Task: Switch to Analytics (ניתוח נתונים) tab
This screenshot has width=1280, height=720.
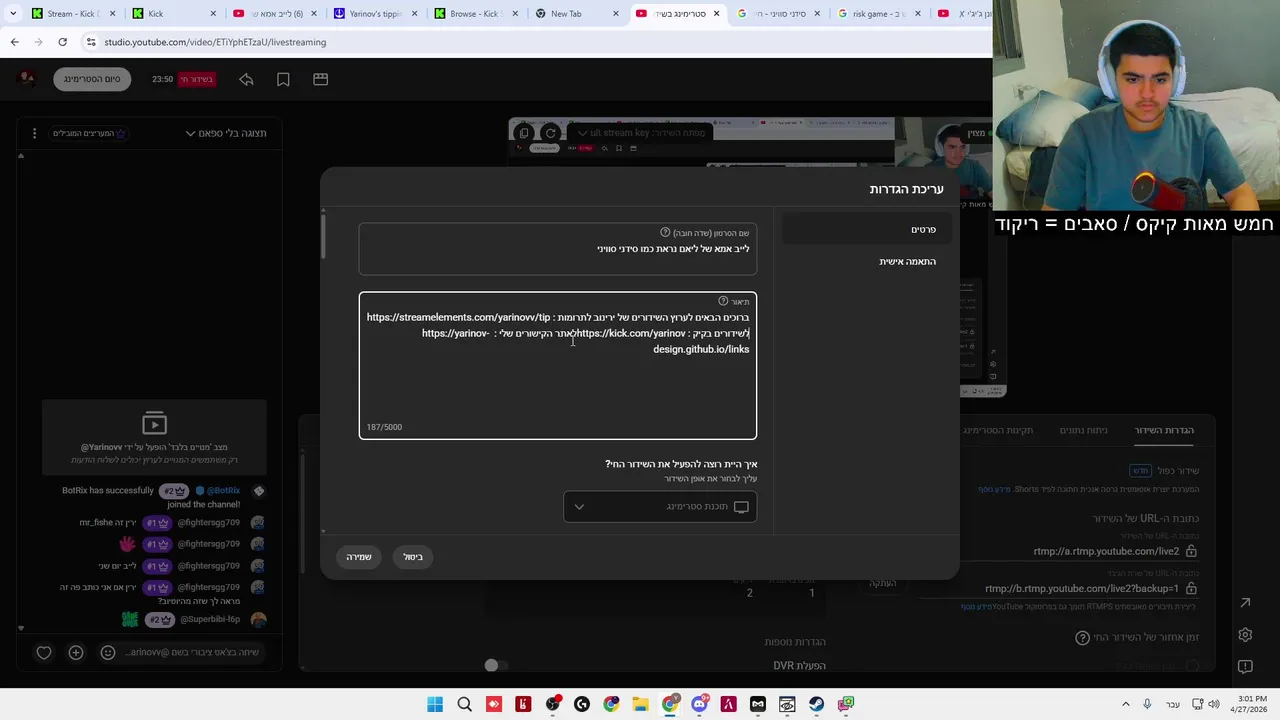Action: click(x=1084, y=430)
